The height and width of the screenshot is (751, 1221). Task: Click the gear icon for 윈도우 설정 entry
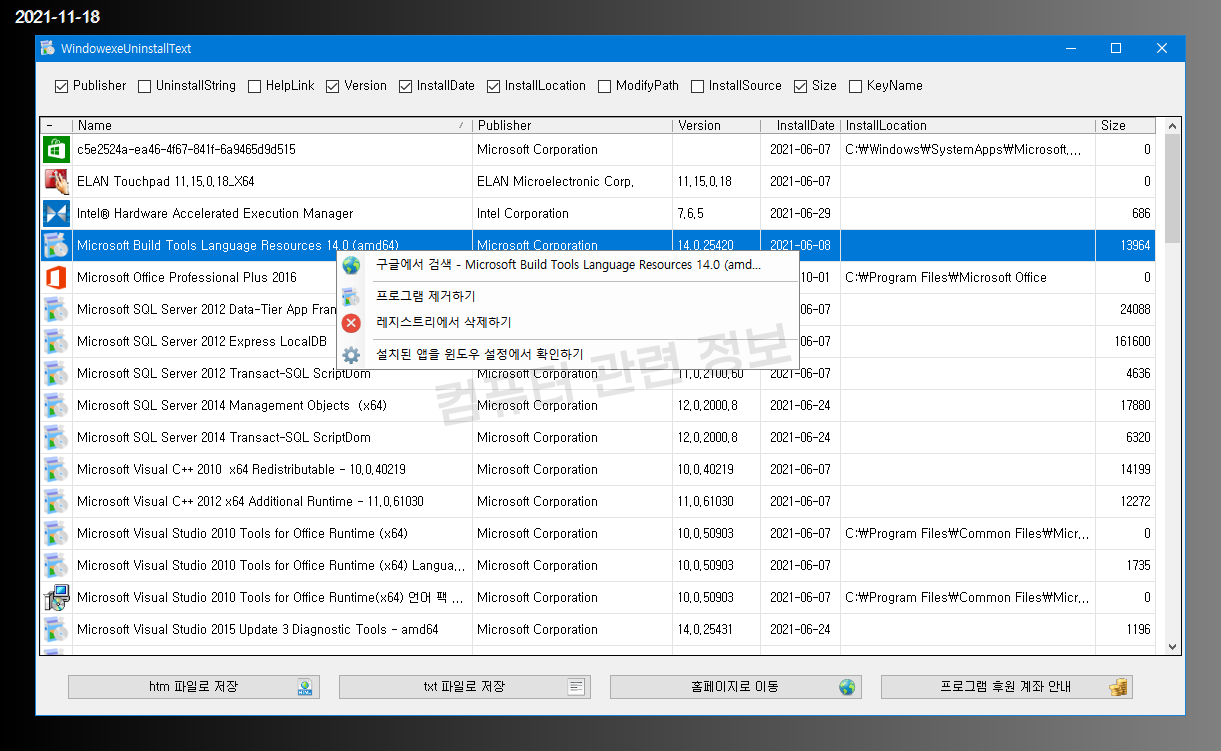351,355
